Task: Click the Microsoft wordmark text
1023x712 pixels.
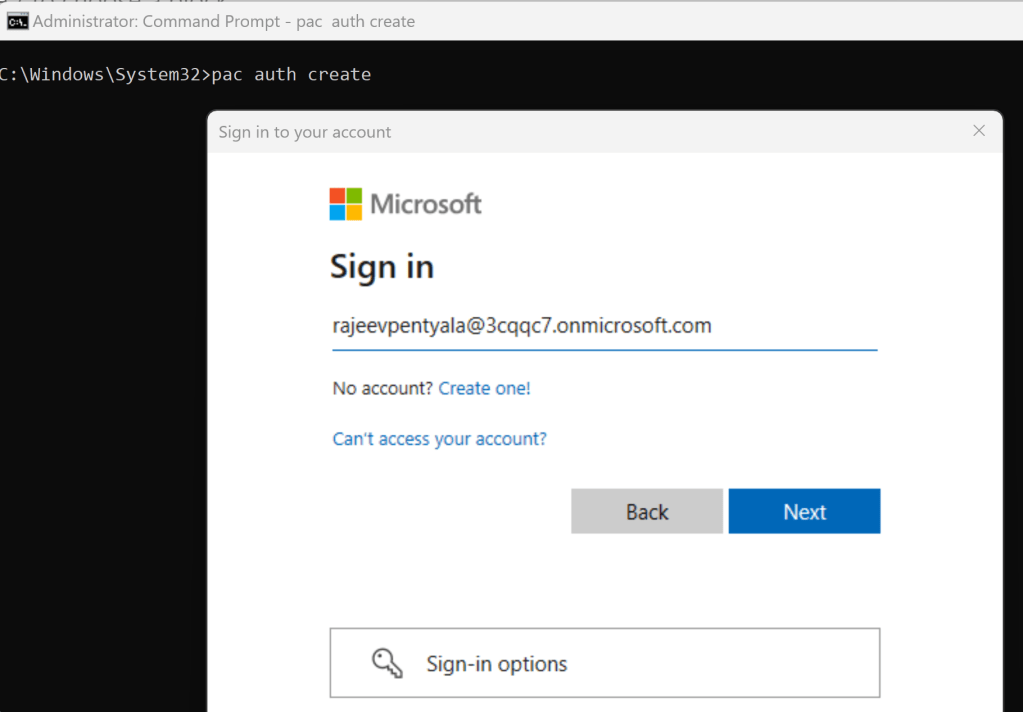Action: [426, 204]
